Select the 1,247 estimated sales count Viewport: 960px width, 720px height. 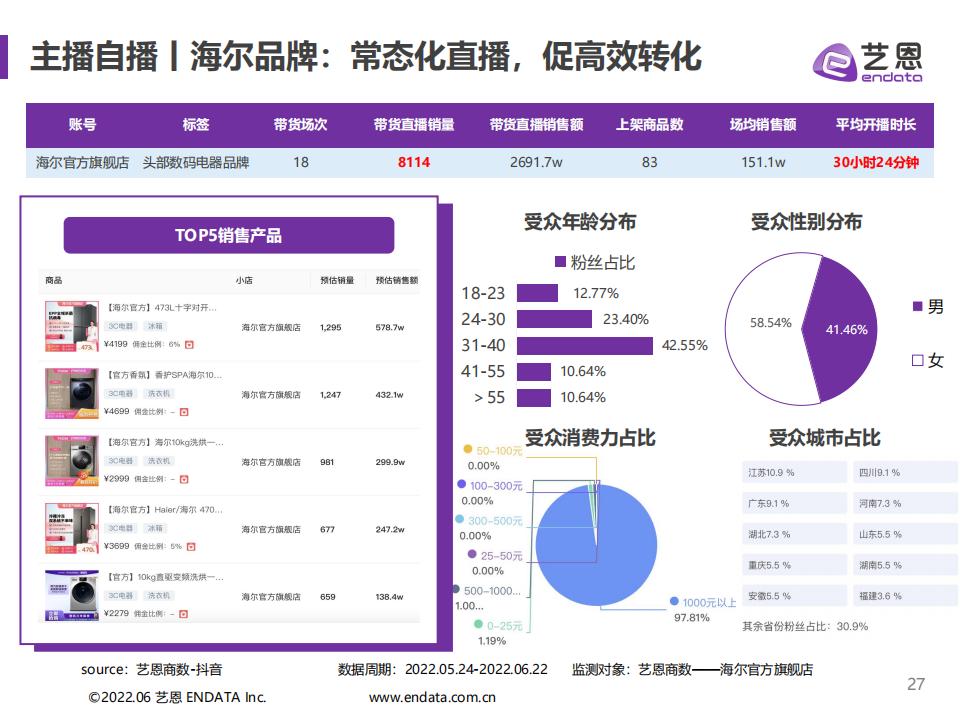coord(331,395)
